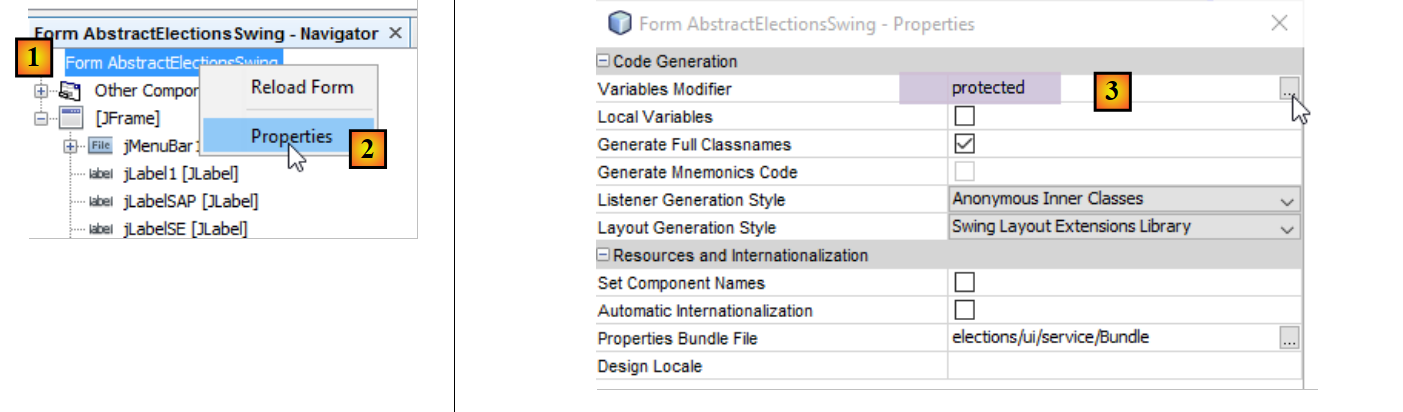
Task: Enable the Local Variables checkbox
Action: point(965,117)
